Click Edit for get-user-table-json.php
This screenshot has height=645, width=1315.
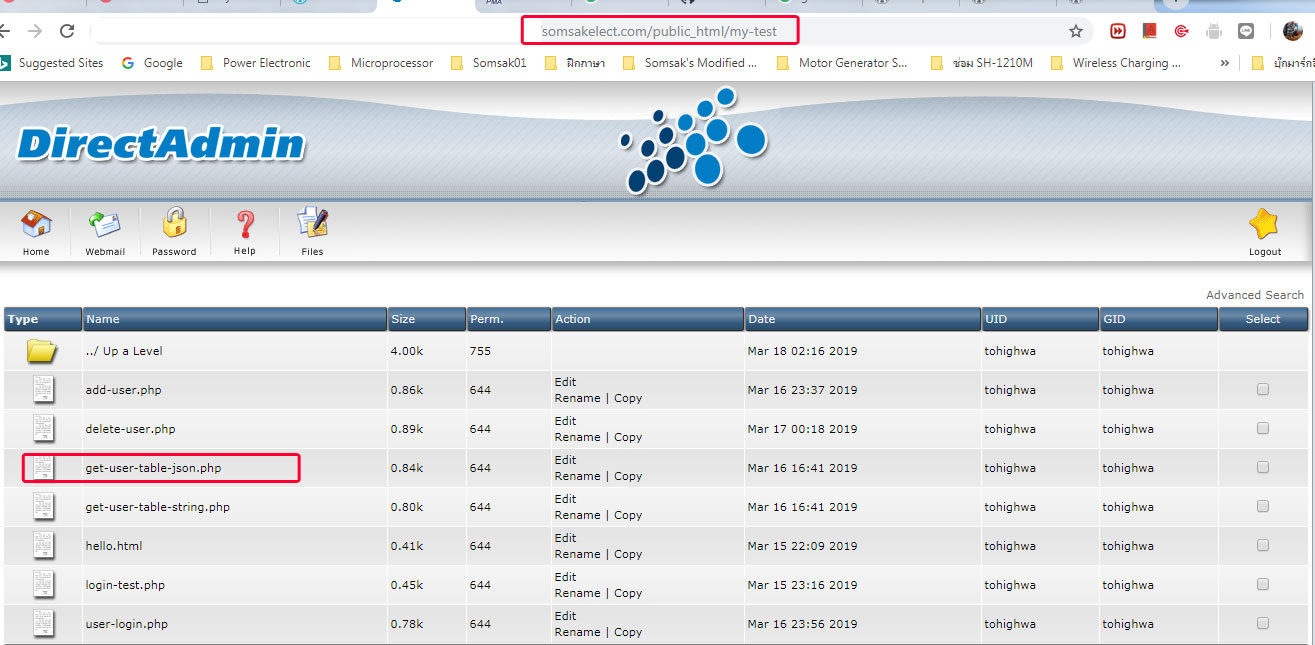pos(565,459)
